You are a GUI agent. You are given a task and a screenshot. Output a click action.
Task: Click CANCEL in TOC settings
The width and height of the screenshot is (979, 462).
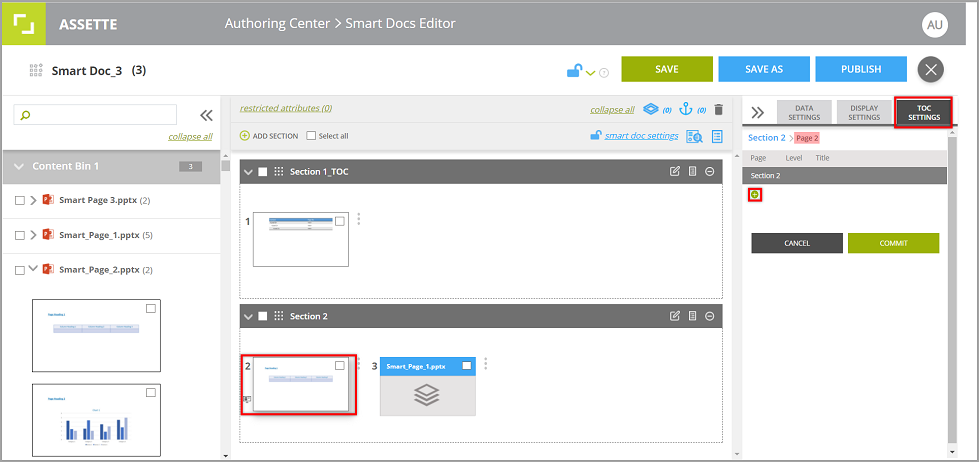[797, 243]
